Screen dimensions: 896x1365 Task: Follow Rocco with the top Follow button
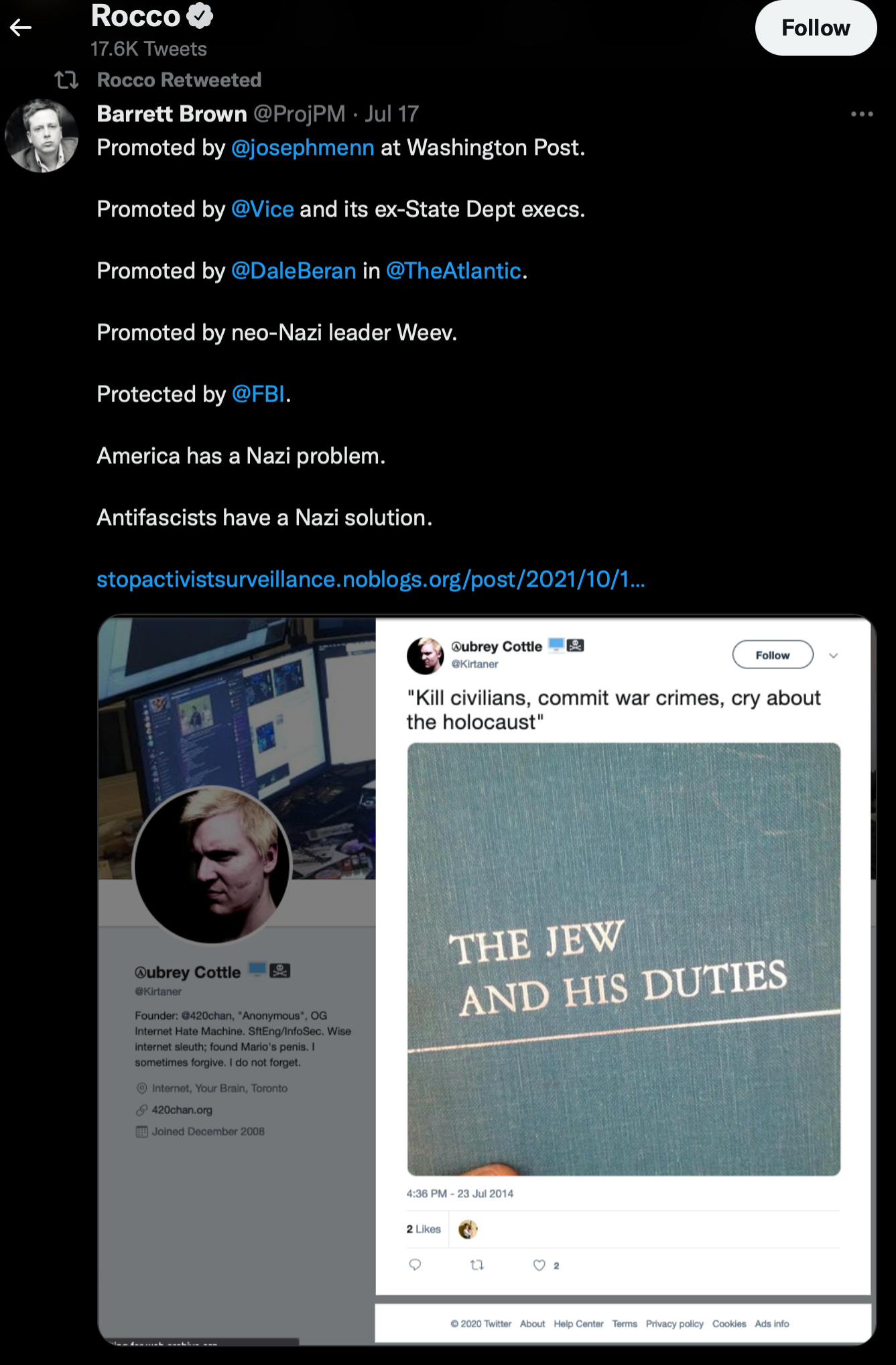click(x=816, y=27)
